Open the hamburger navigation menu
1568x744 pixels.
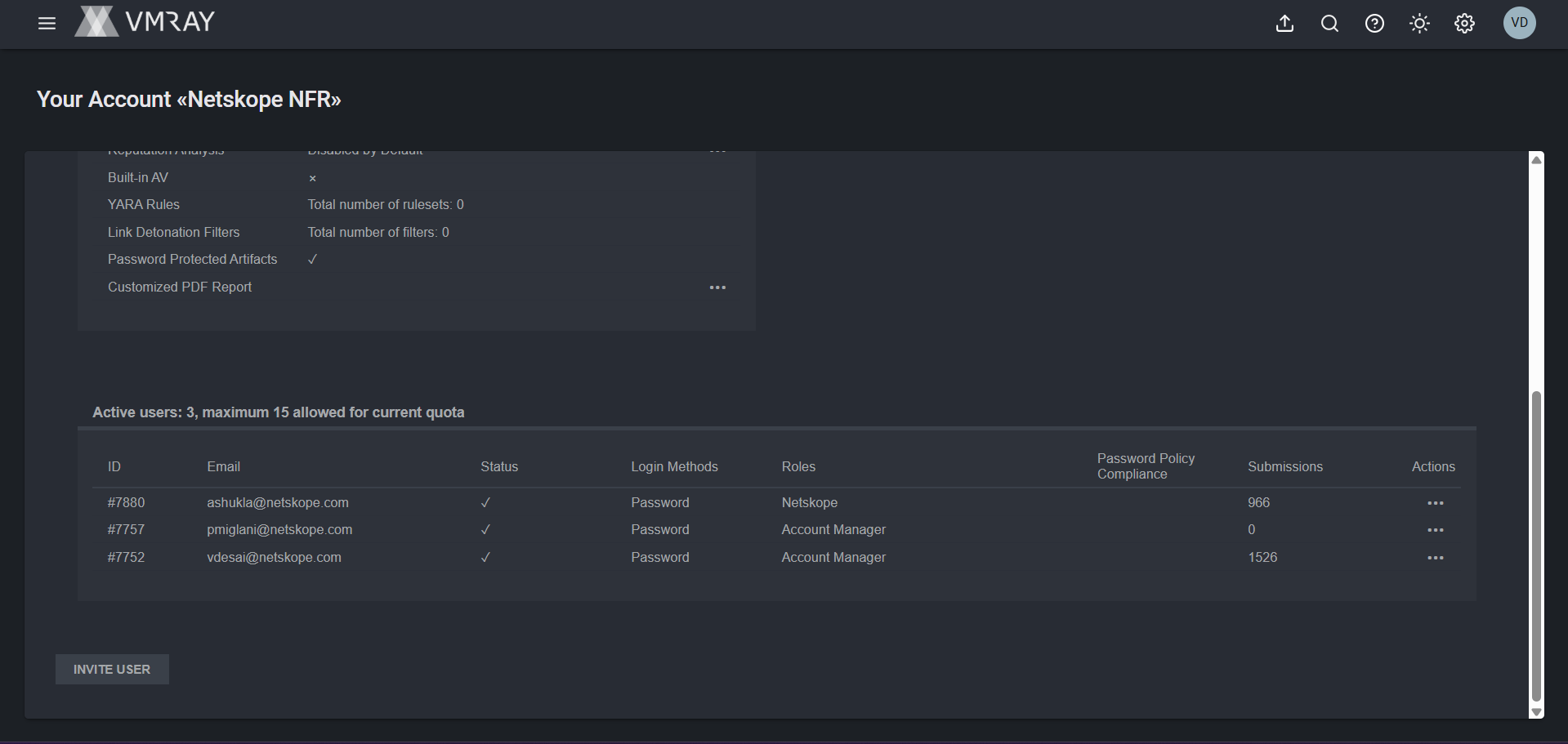(47, 23)
